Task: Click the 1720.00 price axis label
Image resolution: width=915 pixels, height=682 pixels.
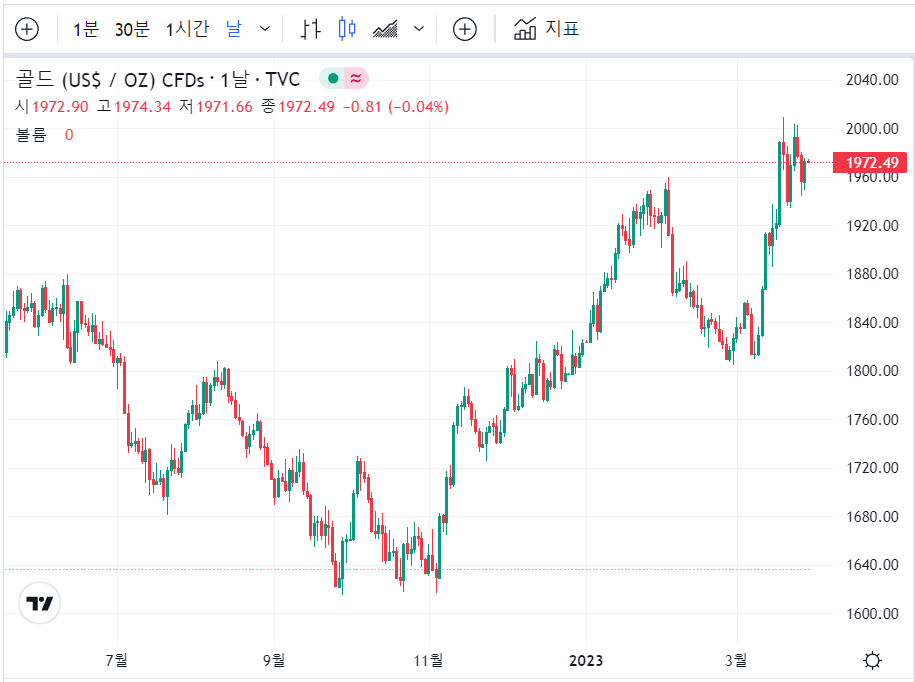Action: click(x=872, y=467)
